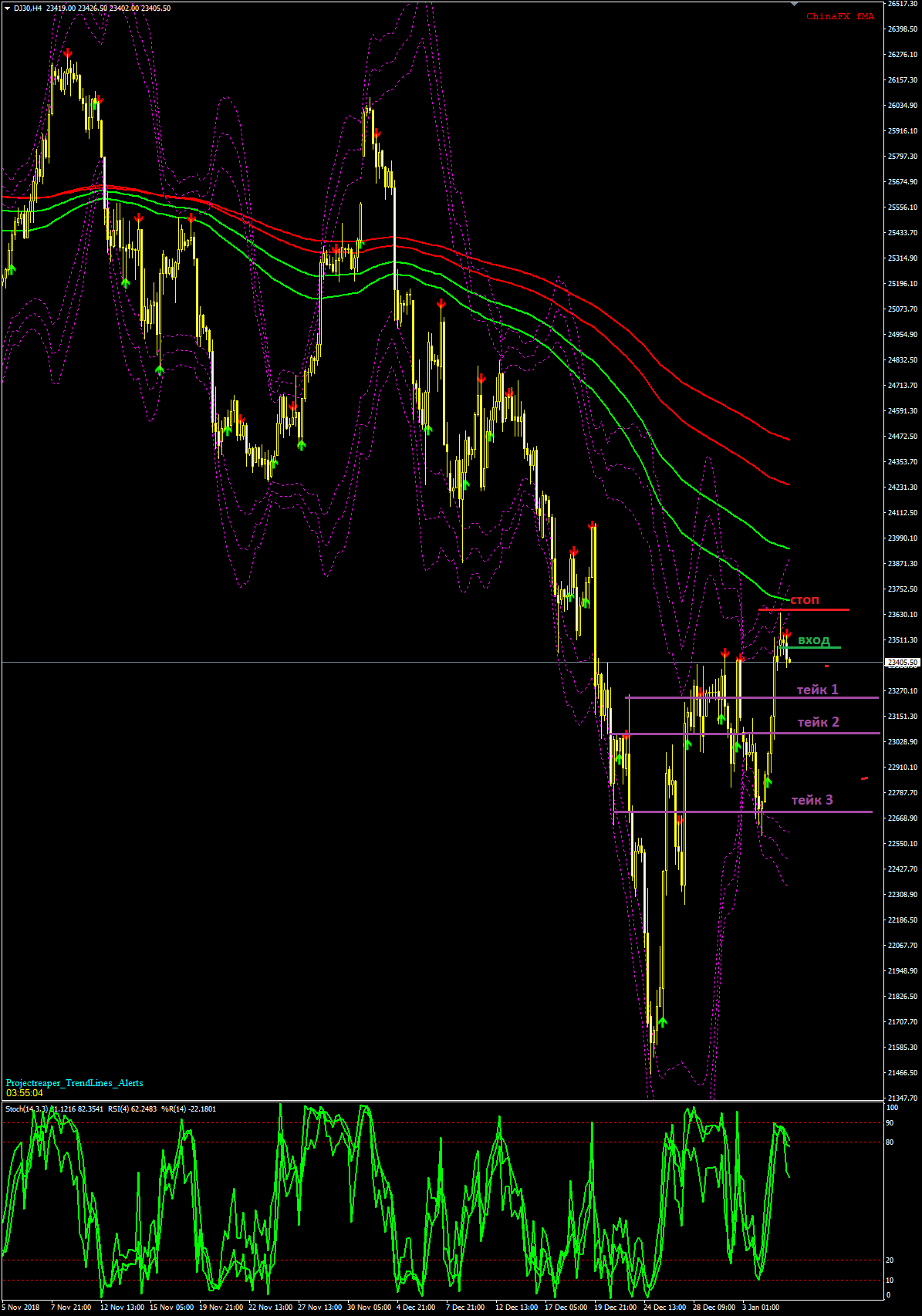922x1316 pixels.
Task: Click the 25073.70 price scale label
Action: tap(903, 309)
